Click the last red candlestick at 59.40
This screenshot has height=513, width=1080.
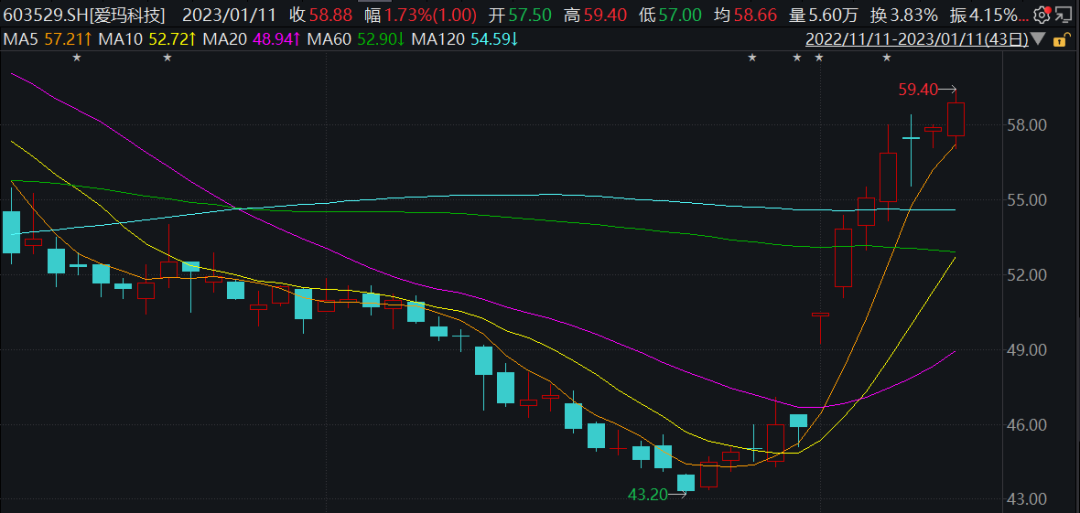point(956,119)
